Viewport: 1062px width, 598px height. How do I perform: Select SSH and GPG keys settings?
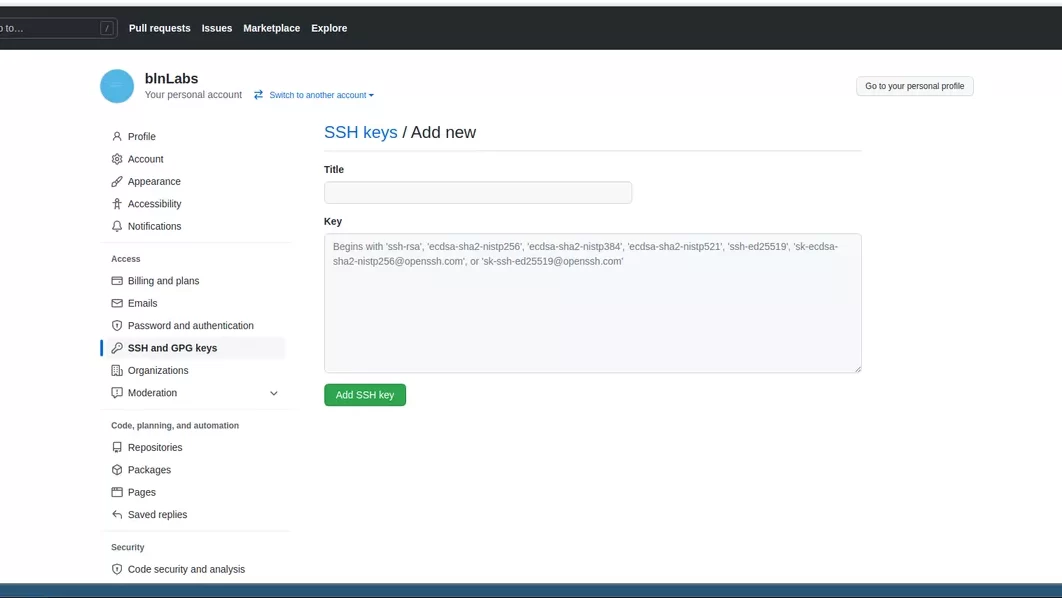pos(195,347)
